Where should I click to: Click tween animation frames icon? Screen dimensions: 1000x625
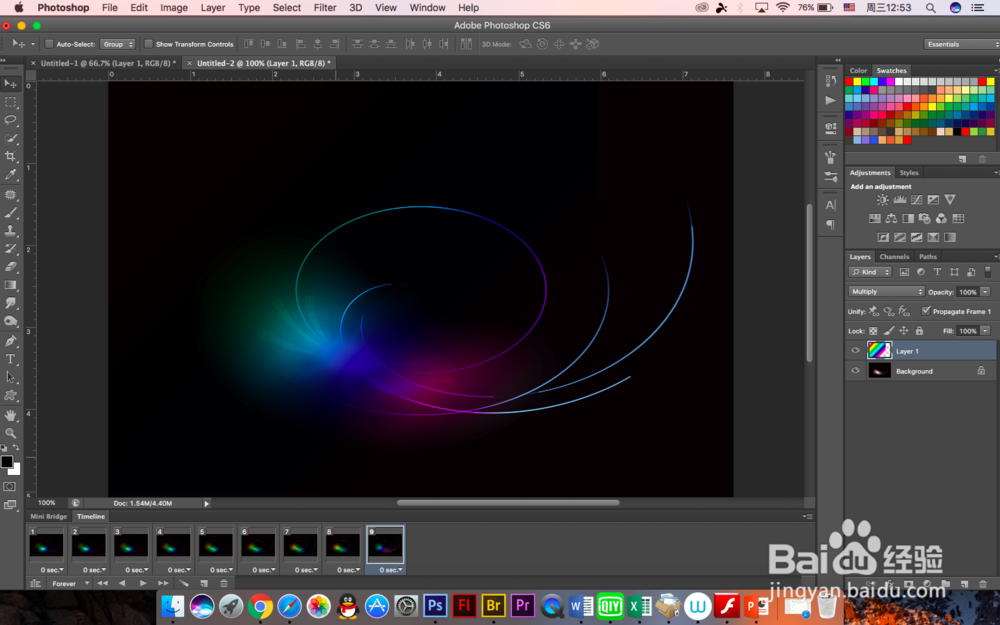tap(184, 584)
